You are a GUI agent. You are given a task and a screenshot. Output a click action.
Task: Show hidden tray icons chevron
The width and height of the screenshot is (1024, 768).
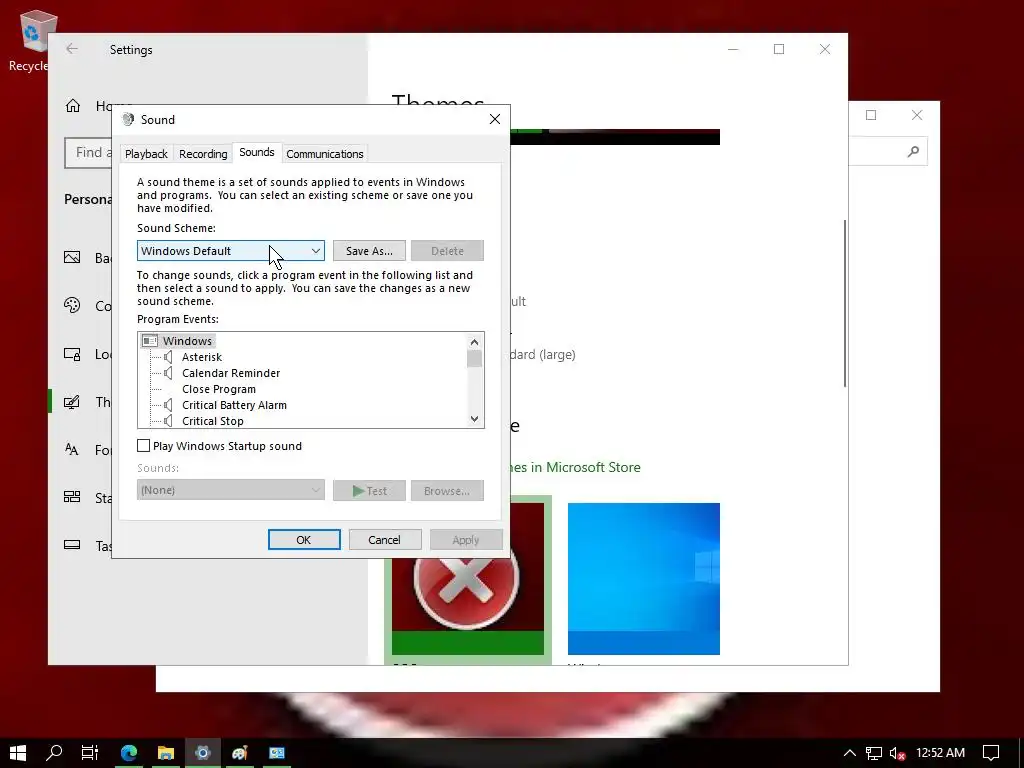coord(850,753)
